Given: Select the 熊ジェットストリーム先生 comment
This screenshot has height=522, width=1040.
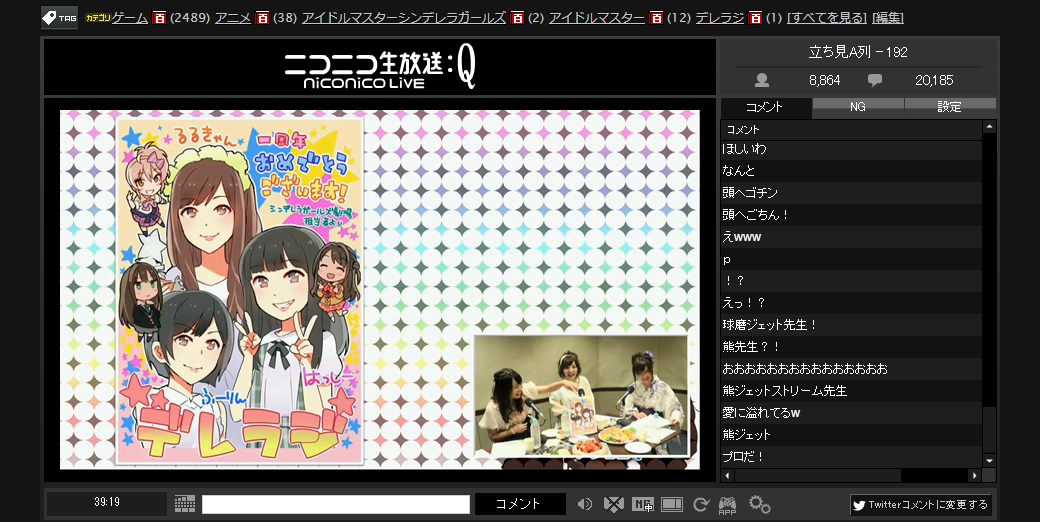Looking at the screenshot, I should [851, 391].
